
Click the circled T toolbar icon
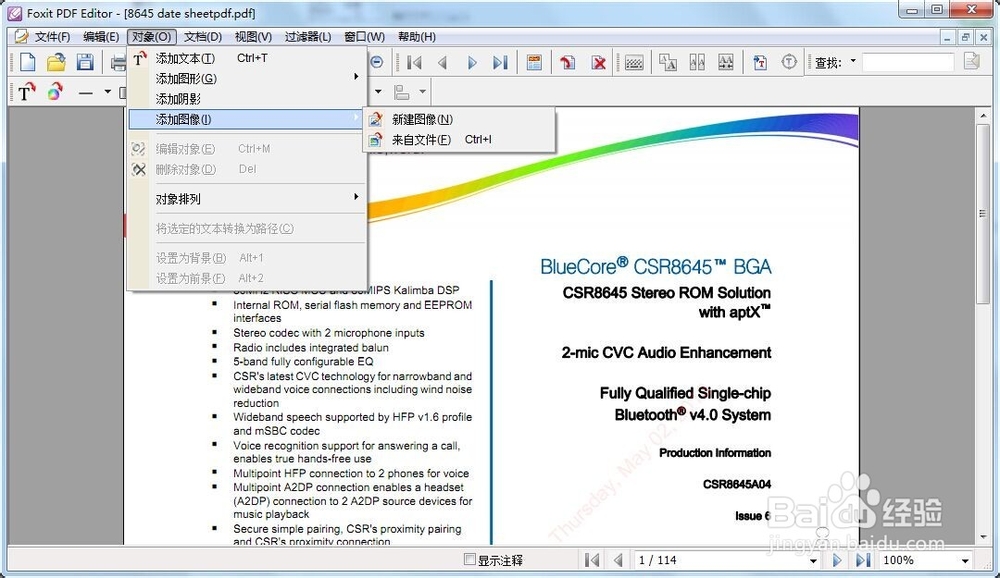[790, 62]
